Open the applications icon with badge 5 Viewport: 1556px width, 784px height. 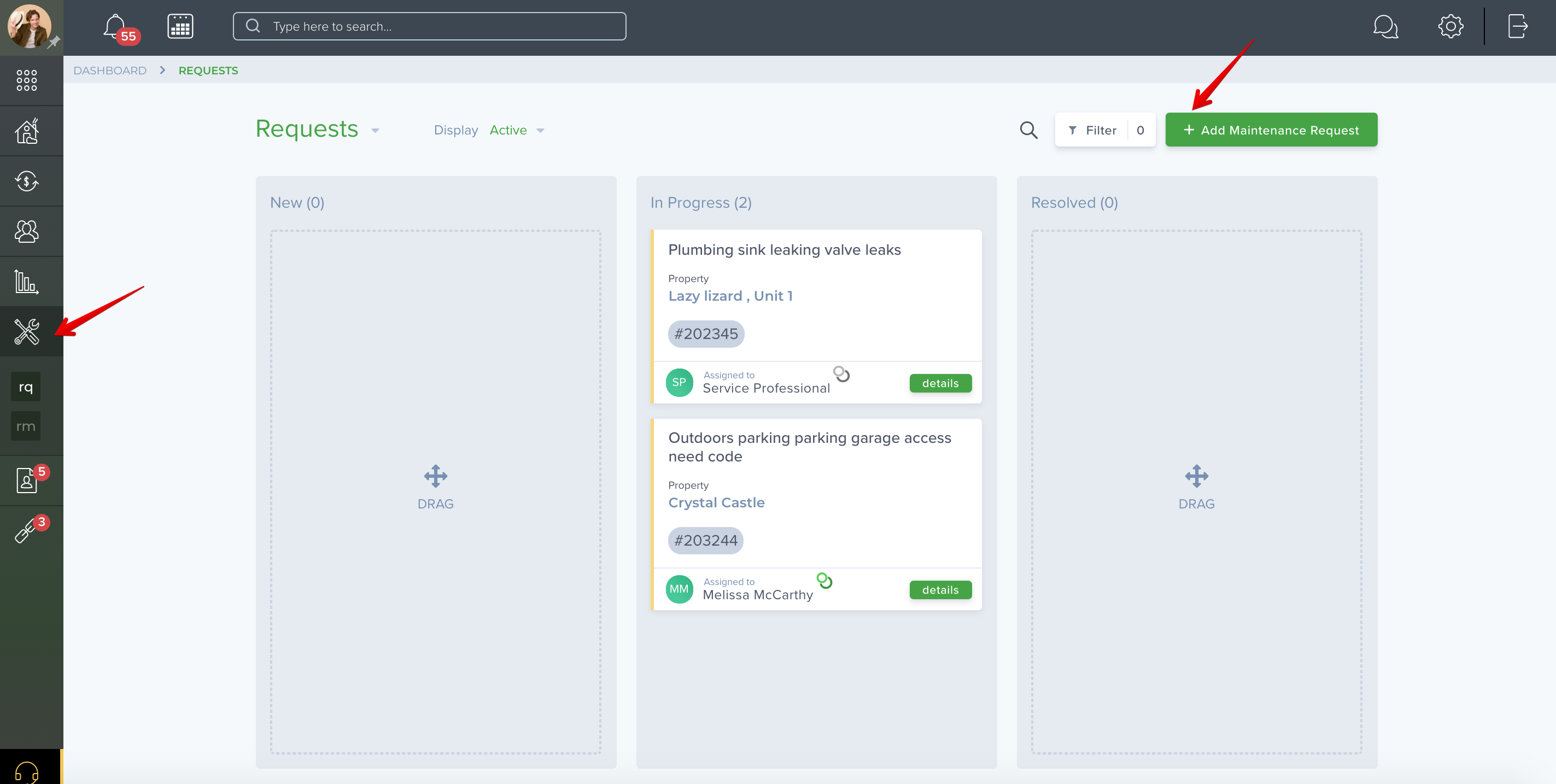point(27,481)
